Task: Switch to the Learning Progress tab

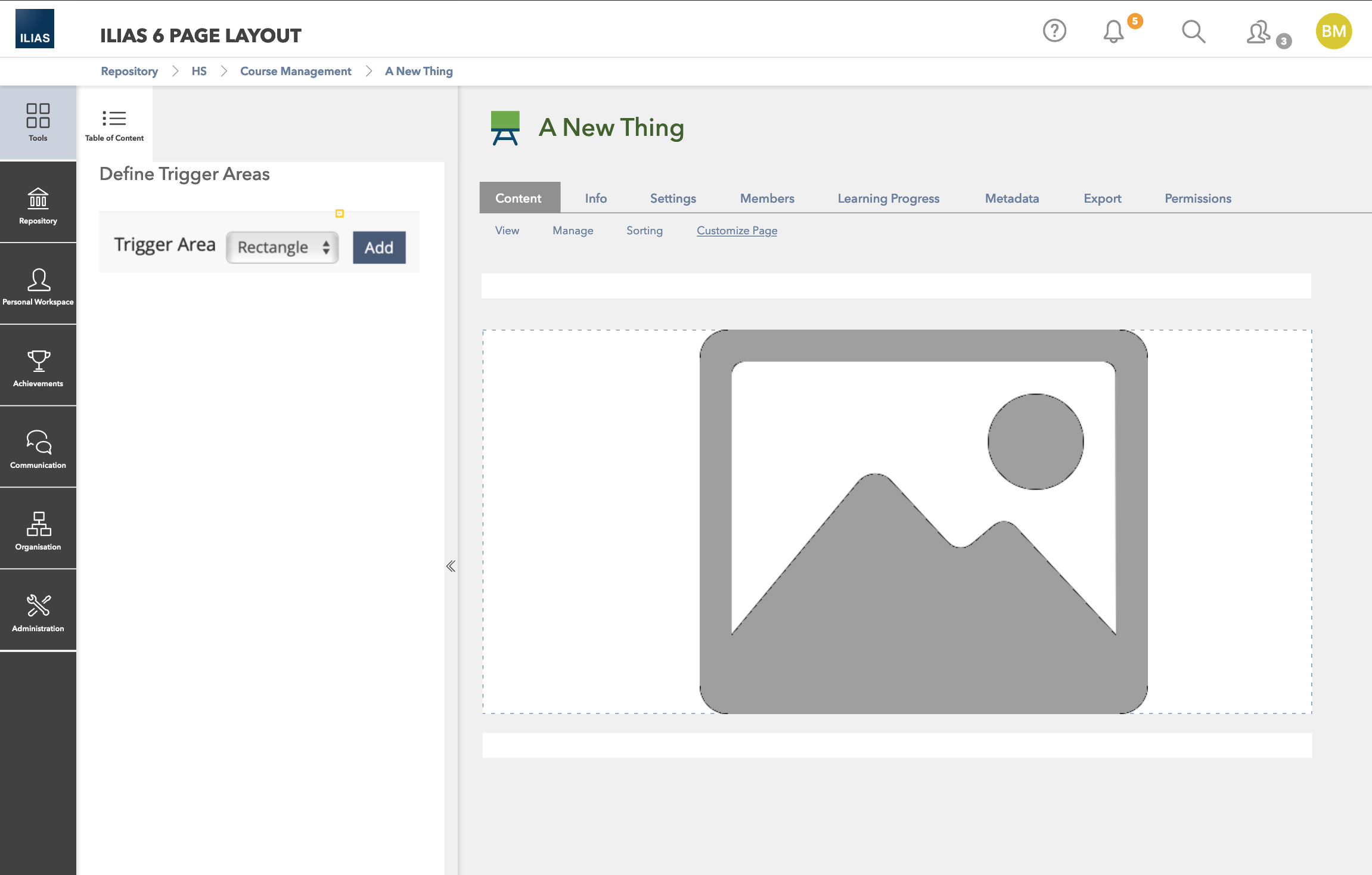Action: [x=888, y=198]
